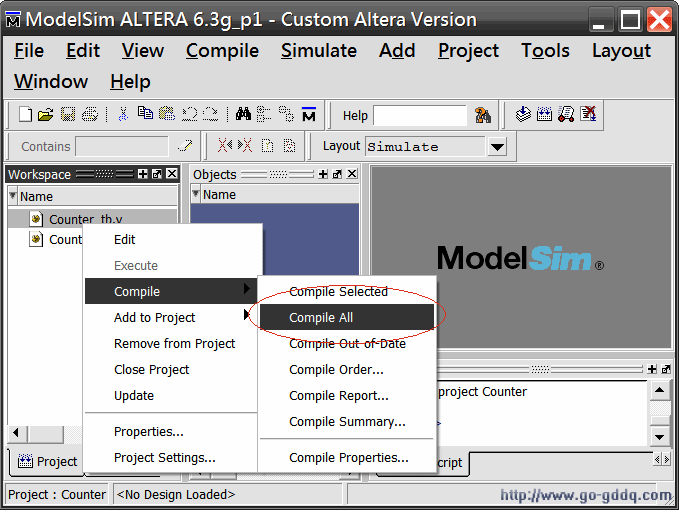Click the Redo arrow icon
680x510 pixels.
click(211, 114)
